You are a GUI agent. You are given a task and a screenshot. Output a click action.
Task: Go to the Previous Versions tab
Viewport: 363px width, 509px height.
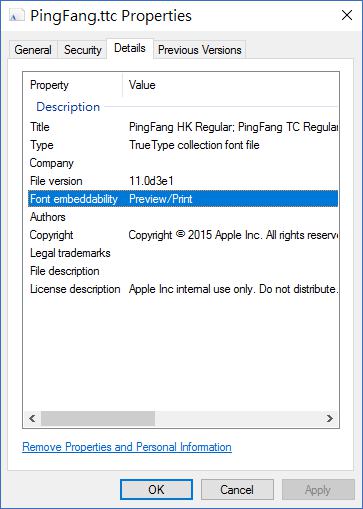point(200,50)
